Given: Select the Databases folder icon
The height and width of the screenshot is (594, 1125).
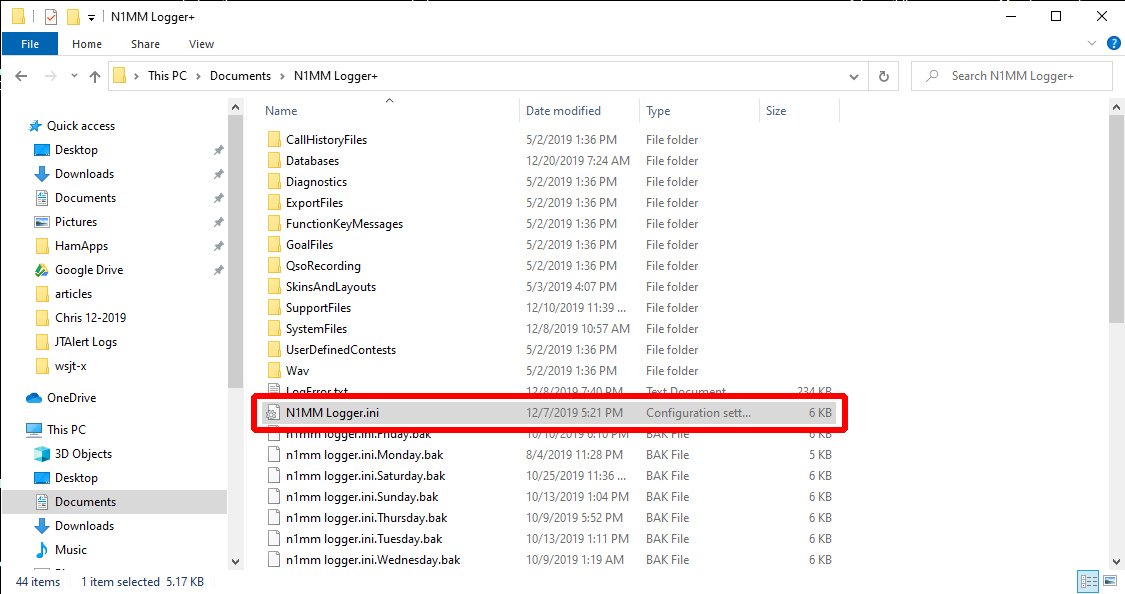Looking at the screenshot, I should 273,161.
